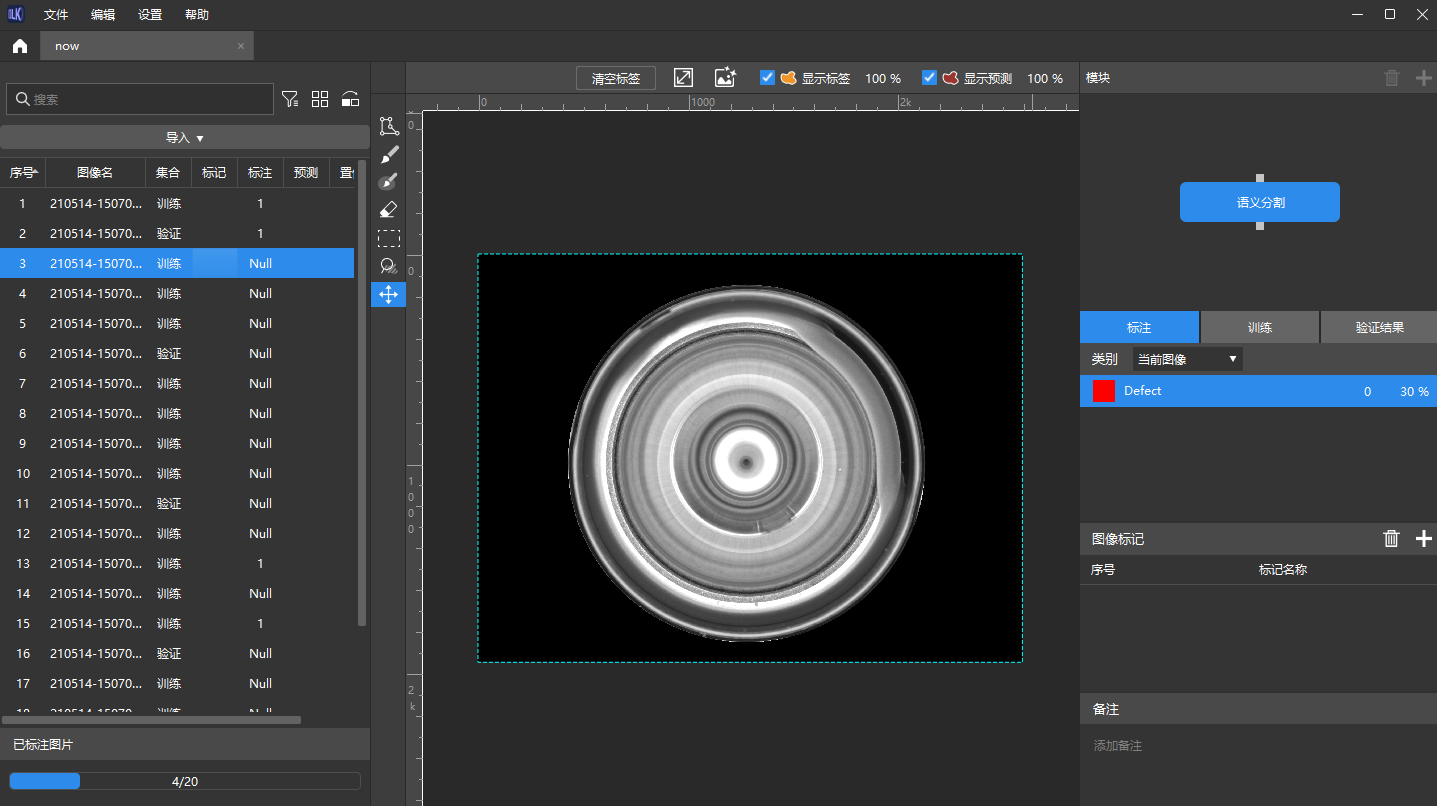Select image row number 11
Viewport: 1437px width, 806px height.
(177, 503)
